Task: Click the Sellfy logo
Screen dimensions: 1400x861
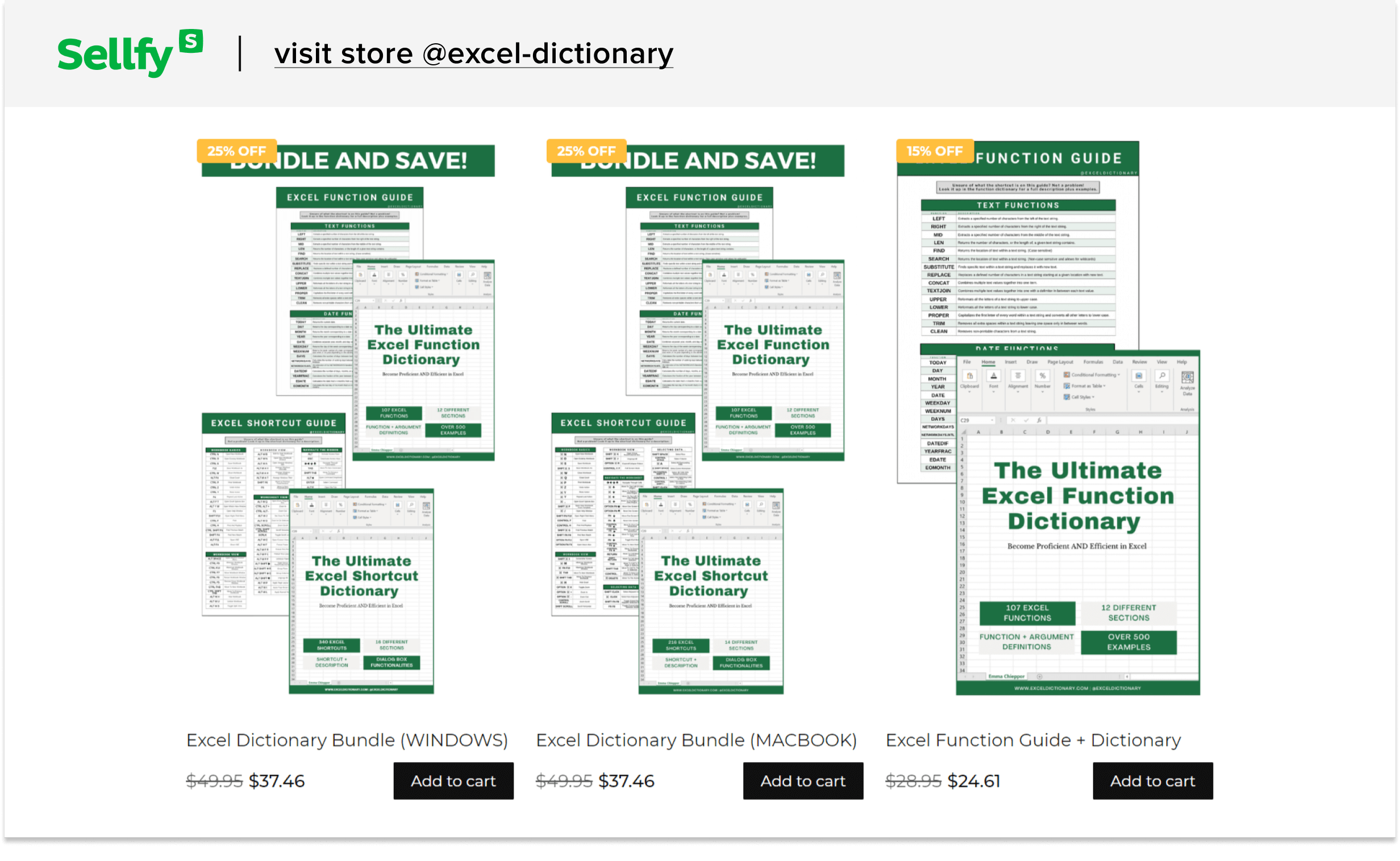Action: click(x=129, y=53)
